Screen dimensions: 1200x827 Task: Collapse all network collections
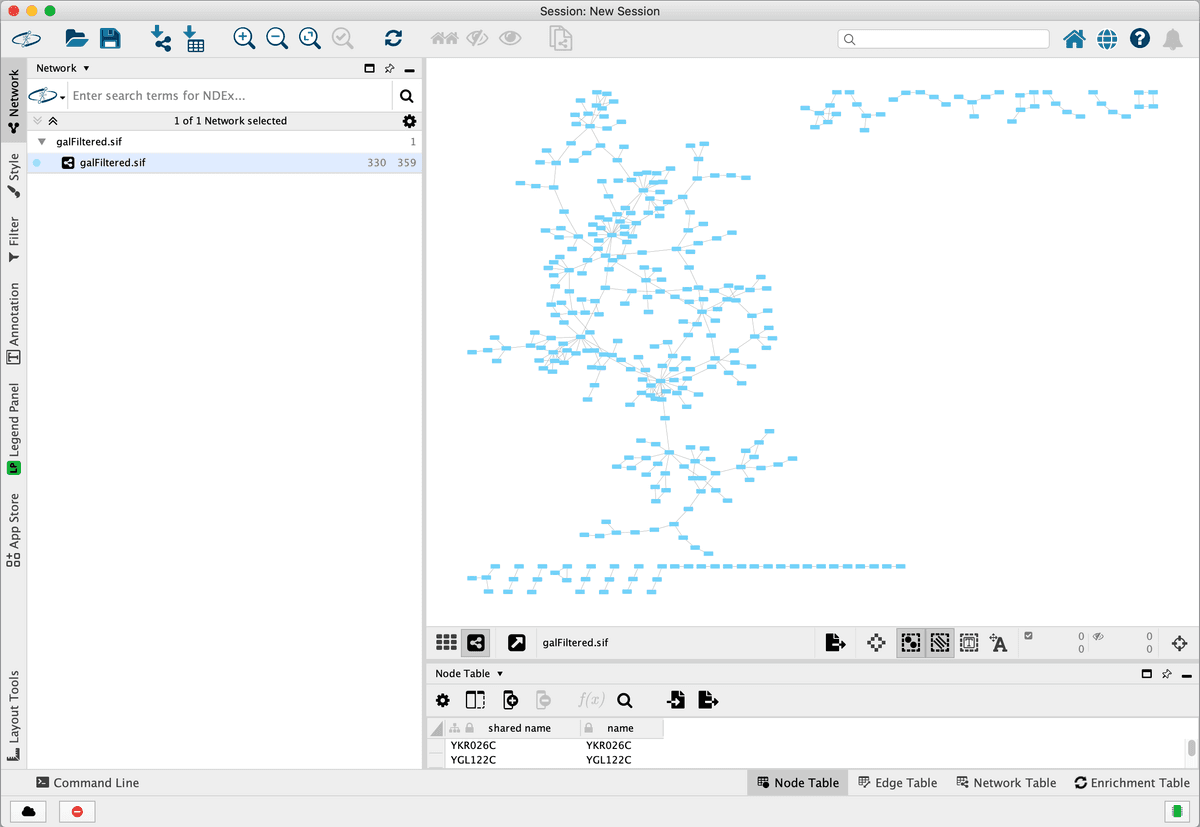[x=53, y=121]
